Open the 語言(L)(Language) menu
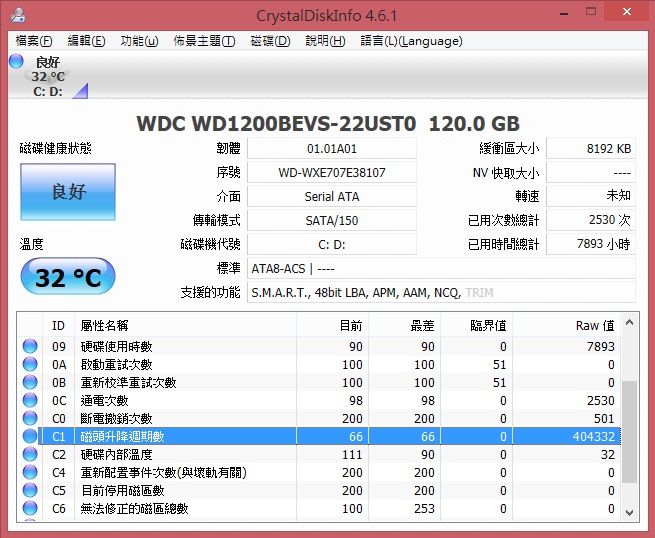 (411, 41)
